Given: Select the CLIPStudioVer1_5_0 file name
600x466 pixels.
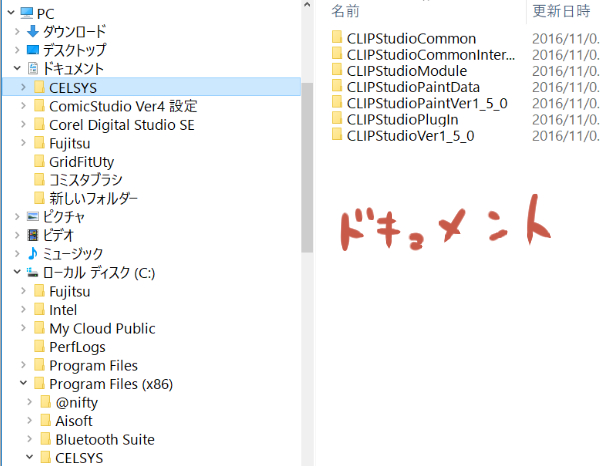Looking at the screenshot, I should 410,136.
